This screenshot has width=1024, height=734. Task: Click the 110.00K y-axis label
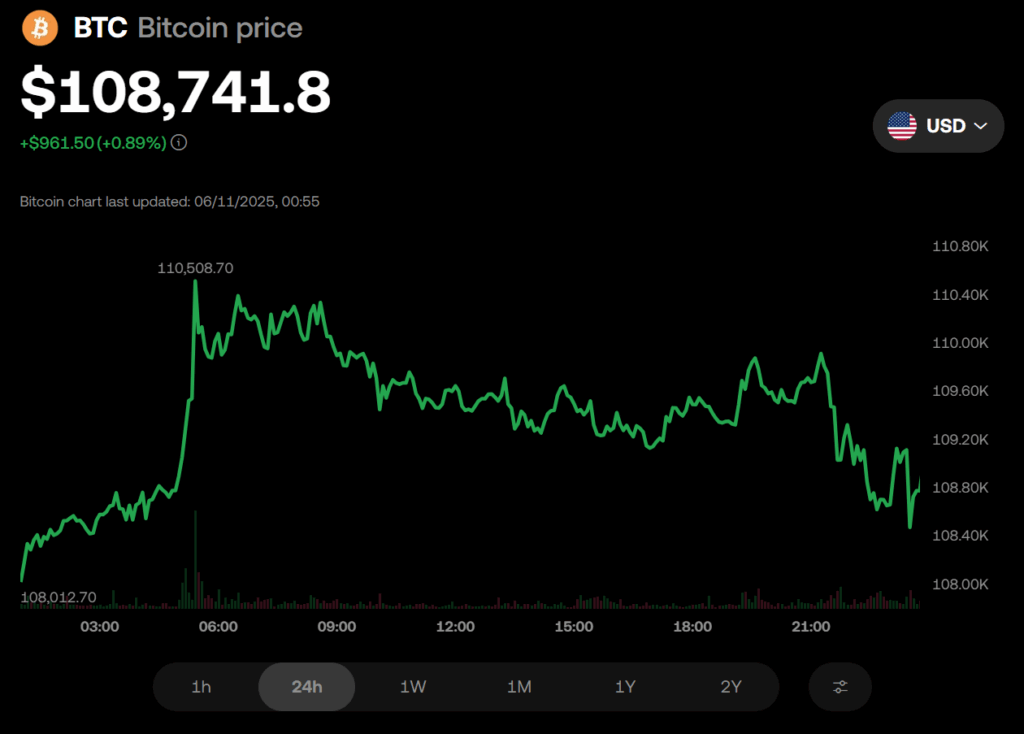pos(960,343)
